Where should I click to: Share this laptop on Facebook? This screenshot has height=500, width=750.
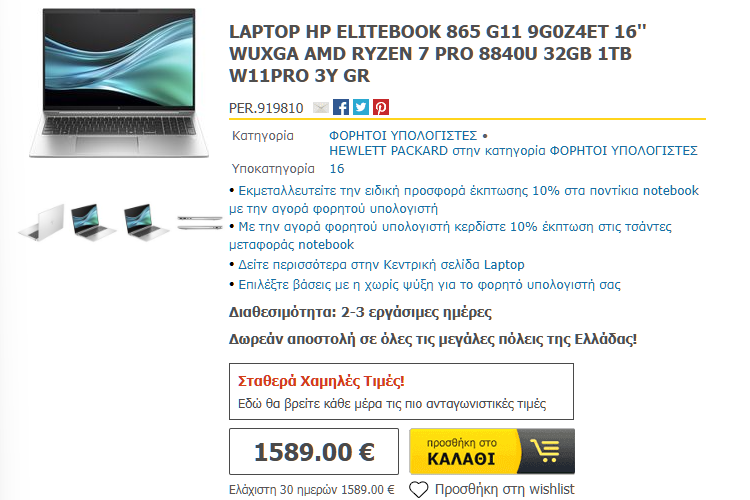point(341,107)
